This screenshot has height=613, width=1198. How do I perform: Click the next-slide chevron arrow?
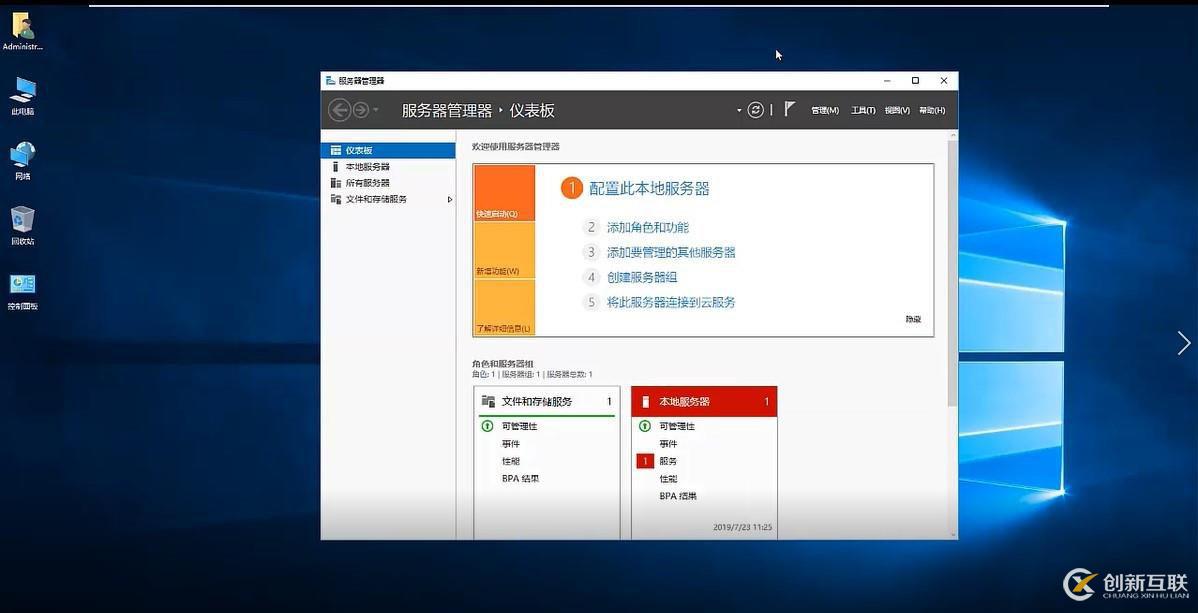point(1183,342)
